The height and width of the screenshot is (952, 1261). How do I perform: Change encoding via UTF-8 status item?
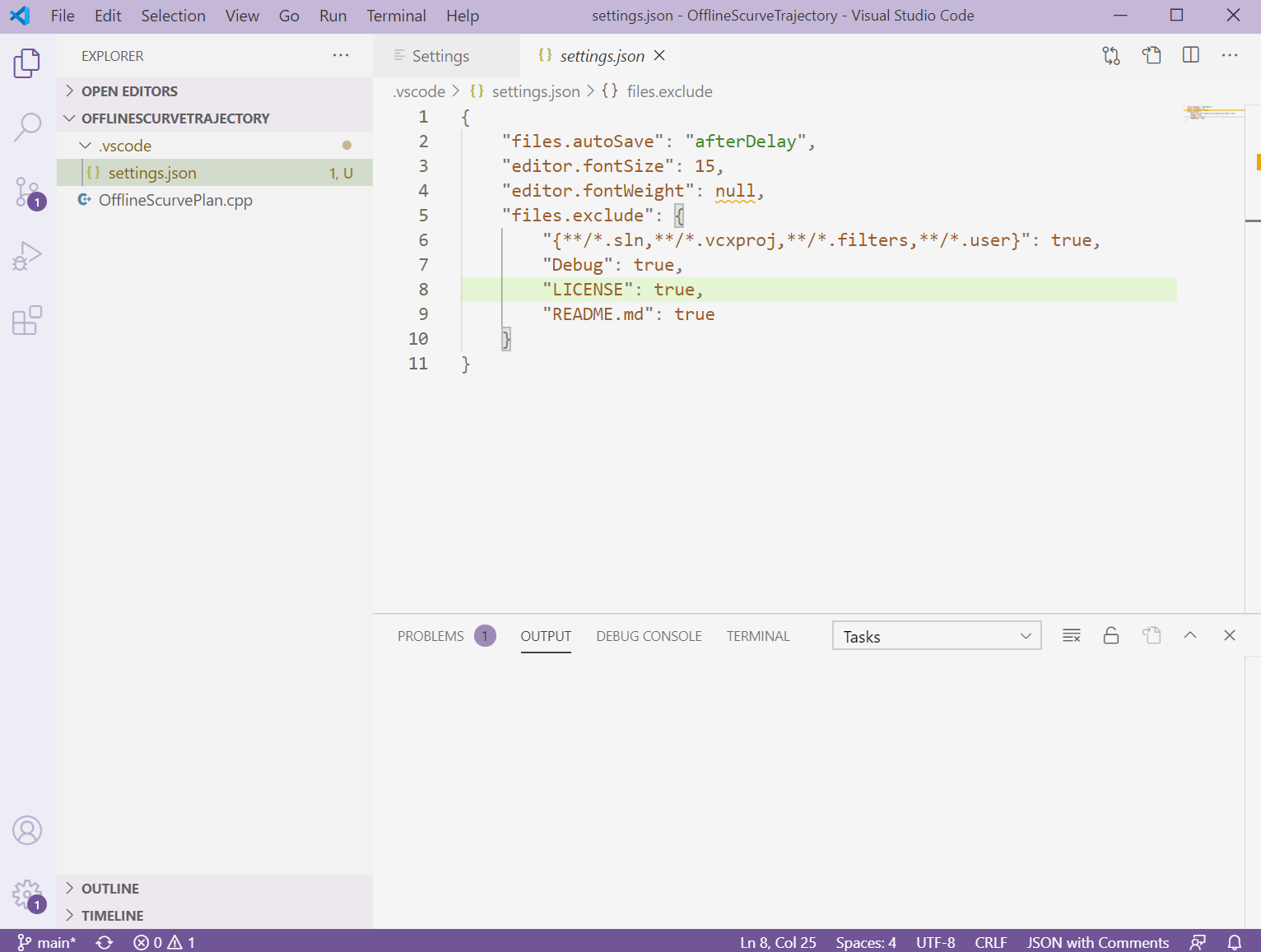click(x=936, y=942)
